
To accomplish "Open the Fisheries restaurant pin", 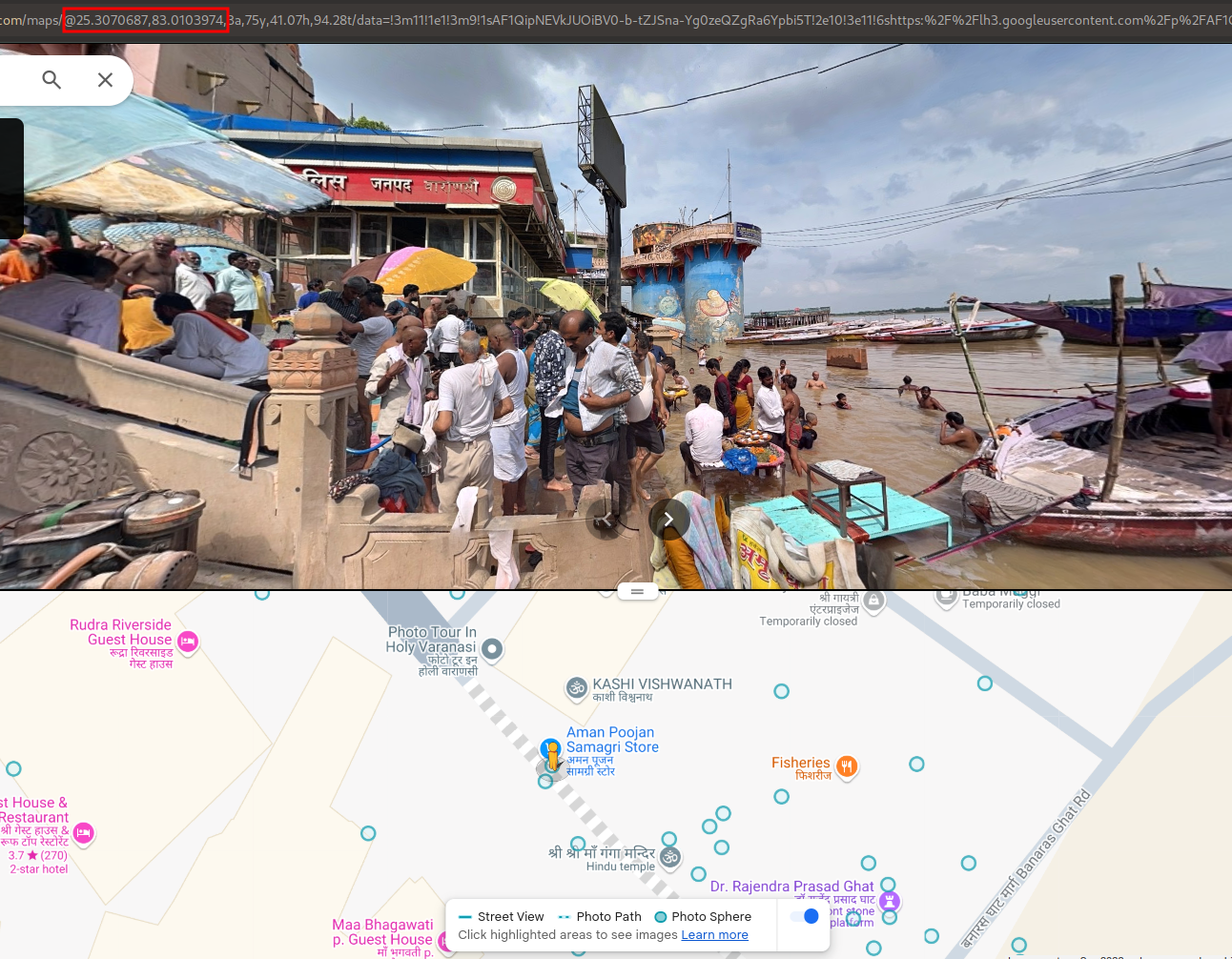I will coord(847,765).
